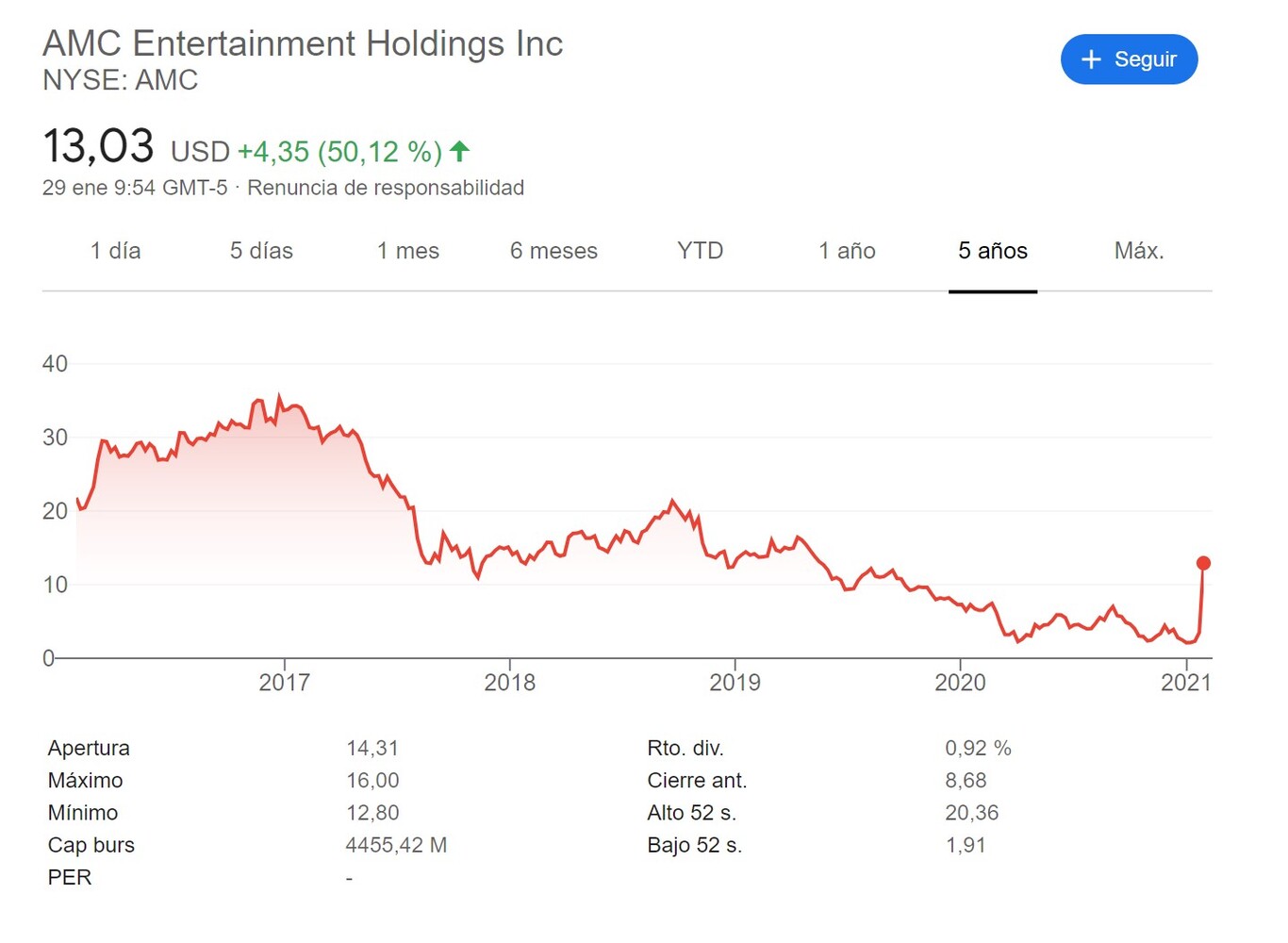Open the Máx. historical view
Screen dimensions: 1288x943
coord(1138,251)
